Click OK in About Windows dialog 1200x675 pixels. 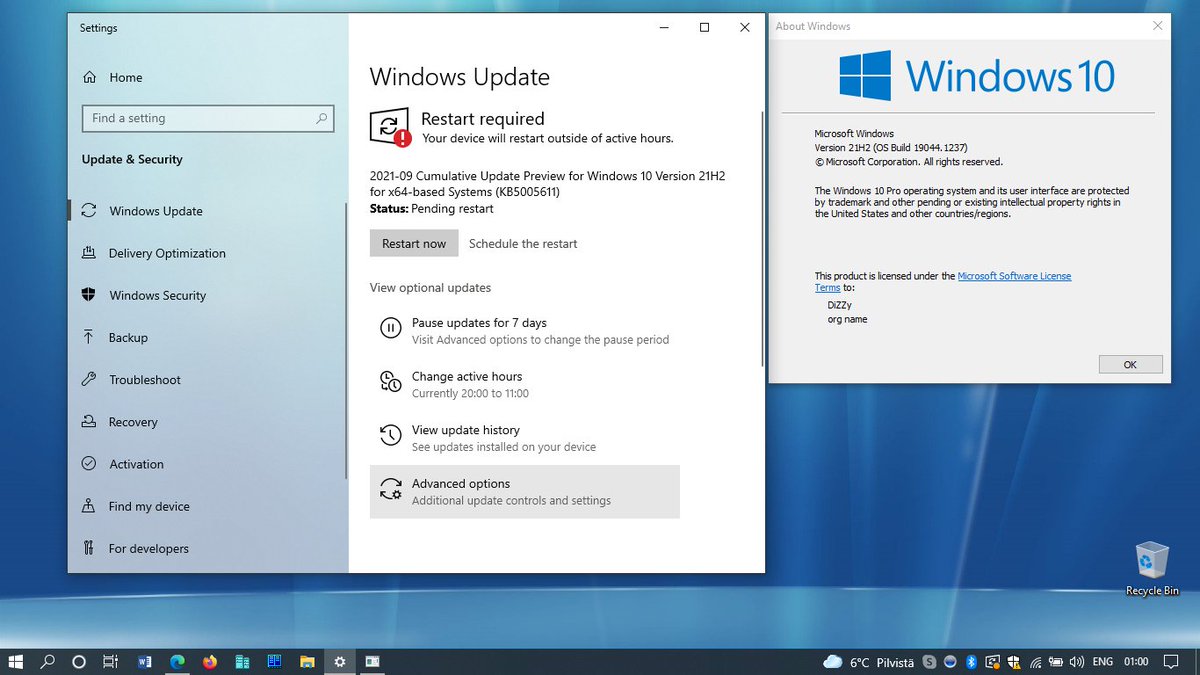tap(1130, 364)
